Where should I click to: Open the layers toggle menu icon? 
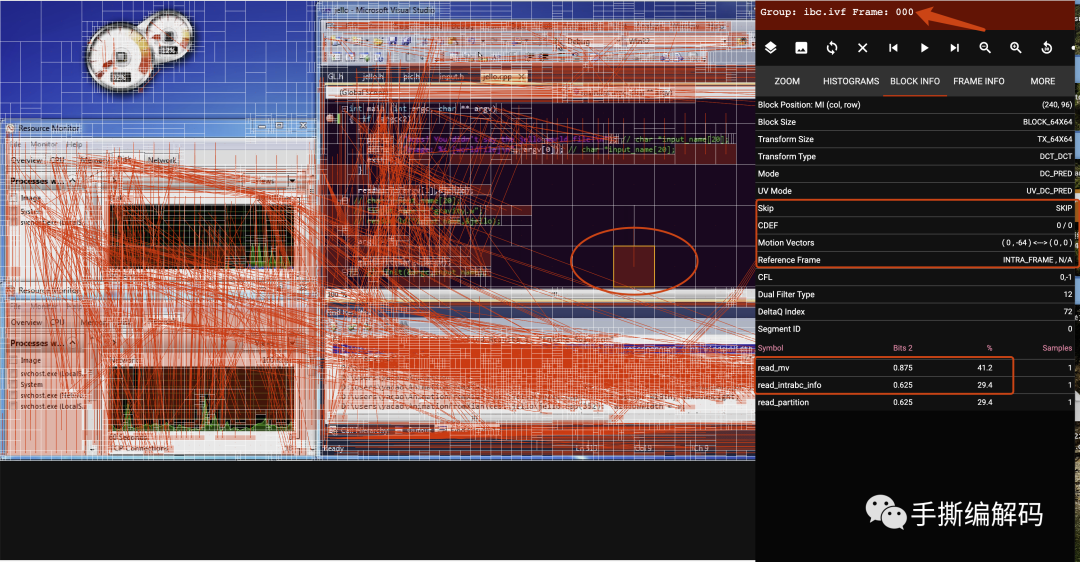pyautogui.click(x=771, y=48)
